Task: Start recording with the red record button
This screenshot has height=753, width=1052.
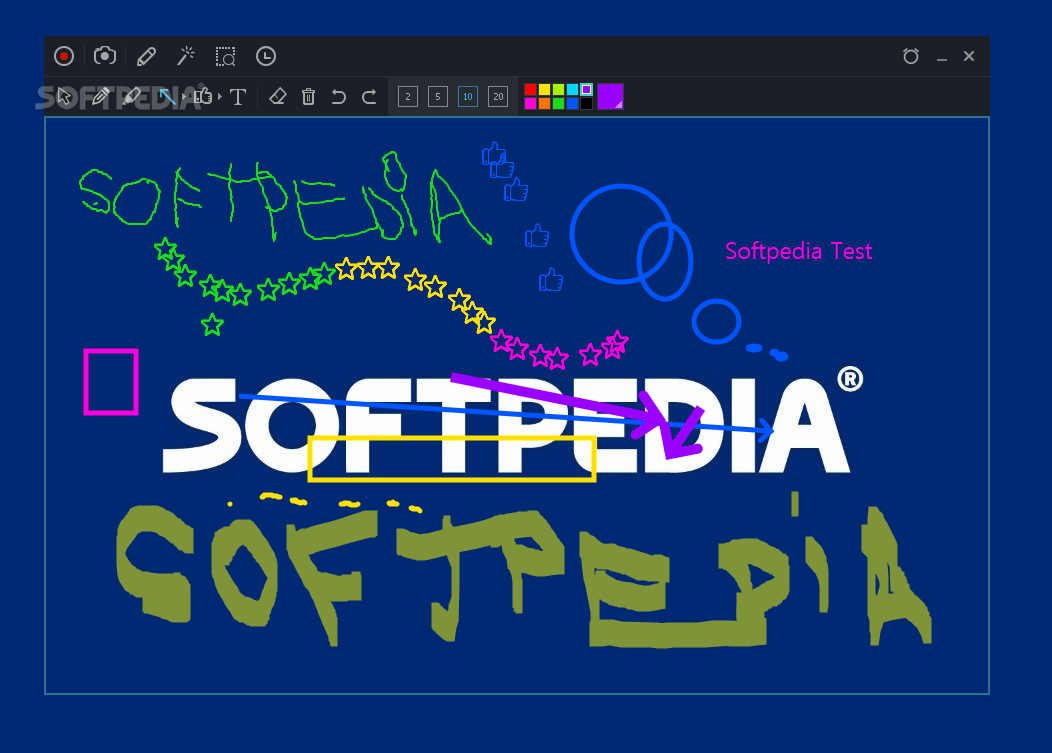Action: [64, 56]
